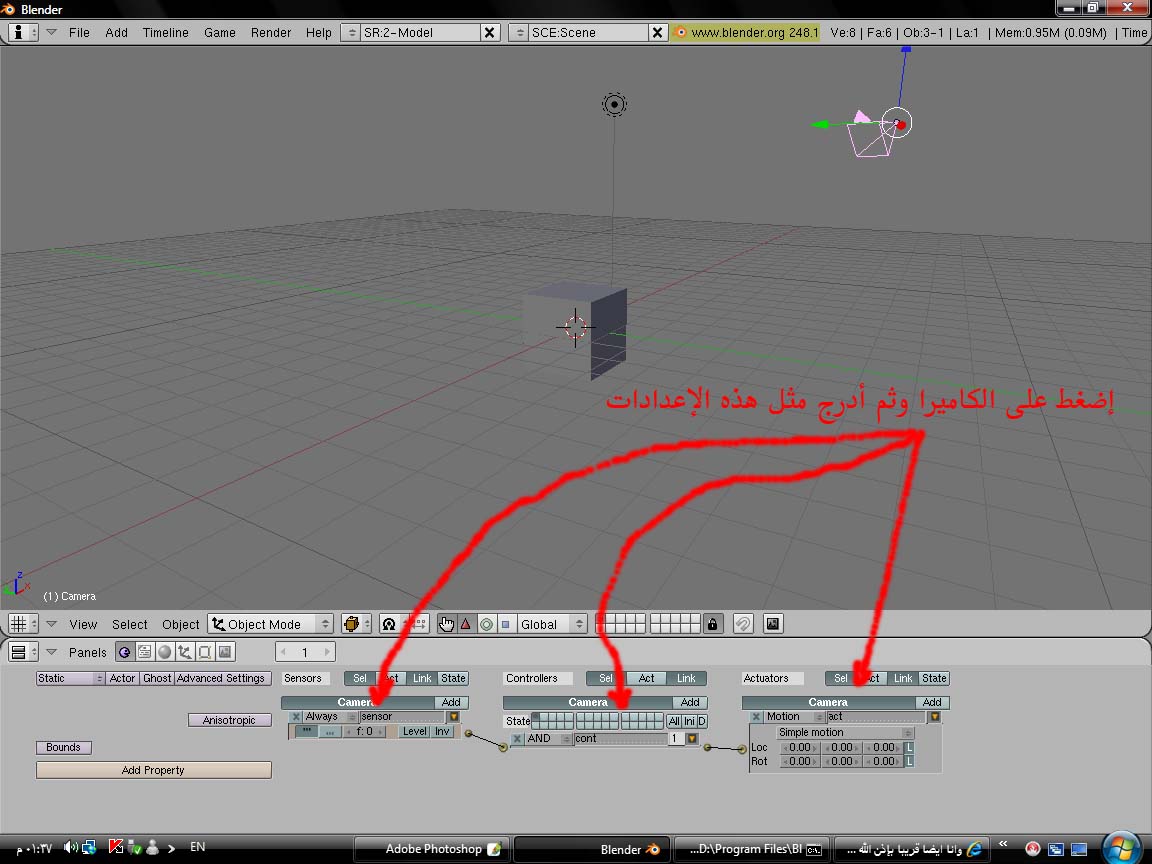Toggle State in the Sensors header
Screen dimensions: 1152x864
pyautogui.click(x=453, y=678)
